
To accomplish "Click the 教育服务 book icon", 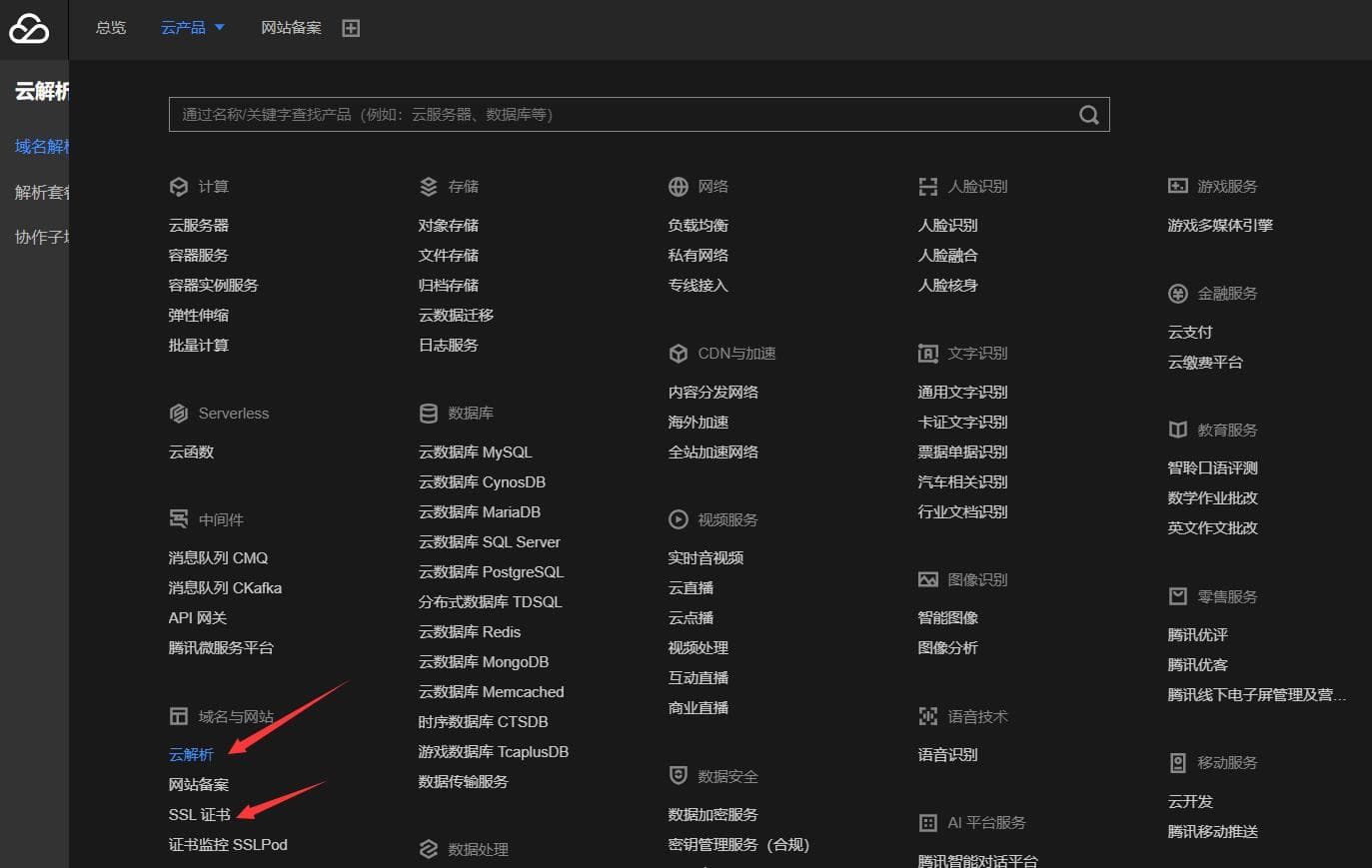I will click(1178, 430).
